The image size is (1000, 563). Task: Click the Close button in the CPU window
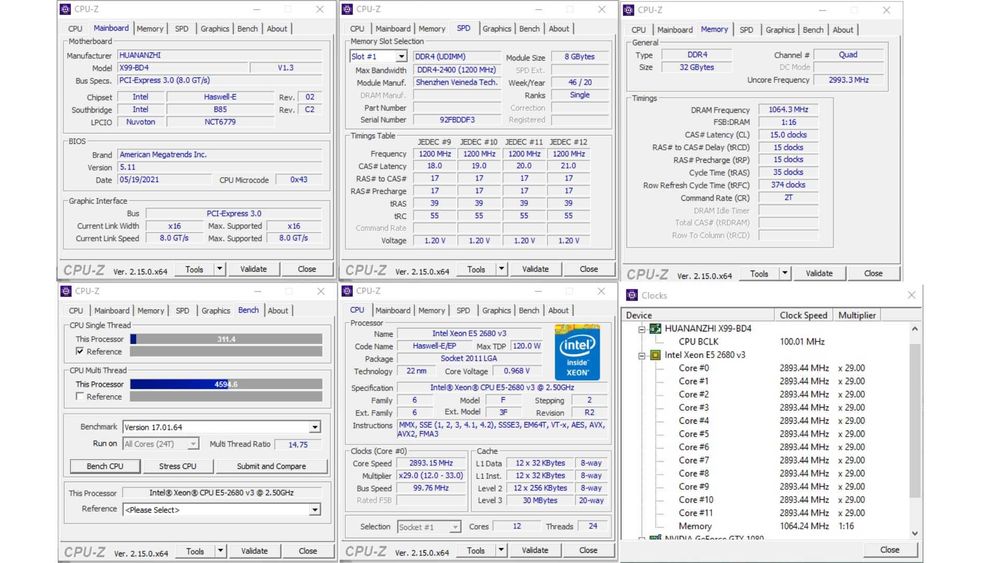[x=588, y=550]
